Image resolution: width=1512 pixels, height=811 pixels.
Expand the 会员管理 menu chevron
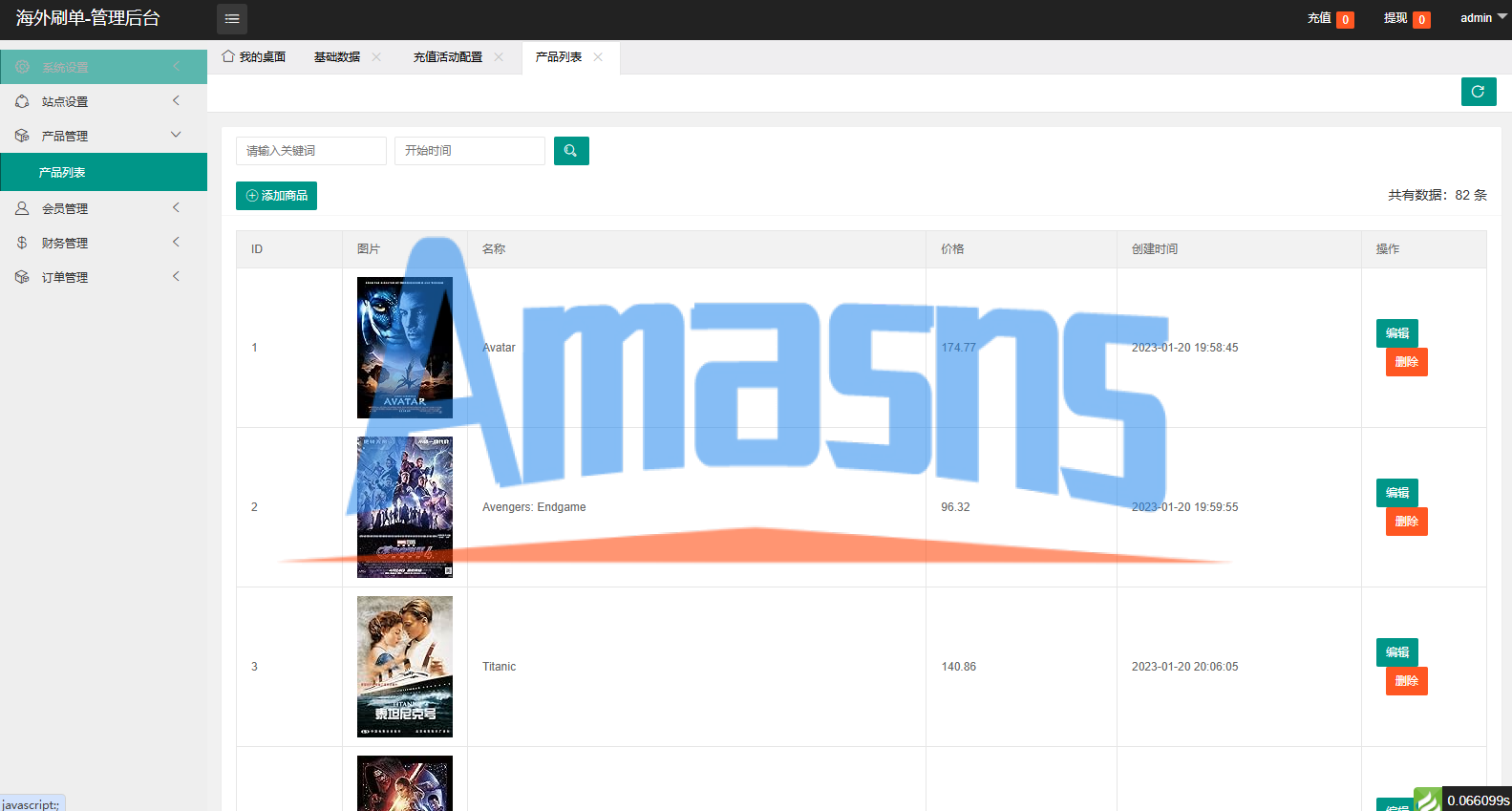tap(176, 207)
